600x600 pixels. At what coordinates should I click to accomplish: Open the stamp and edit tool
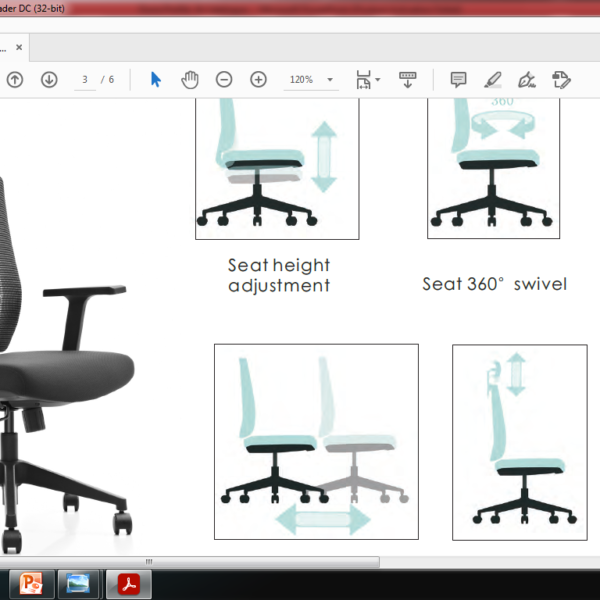[x=561, y=80]
